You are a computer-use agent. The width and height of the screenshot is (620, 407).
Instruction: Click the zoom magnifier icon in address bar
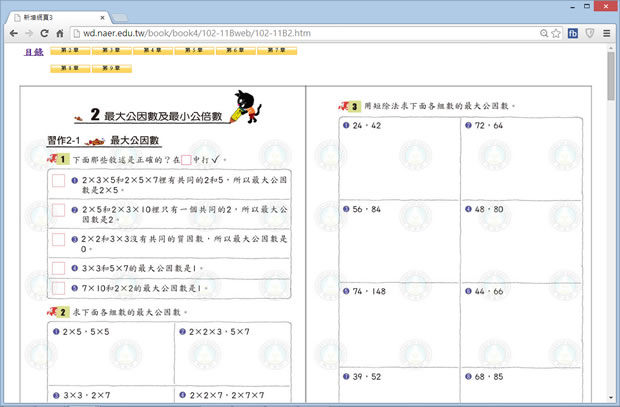tap(543, 33)
